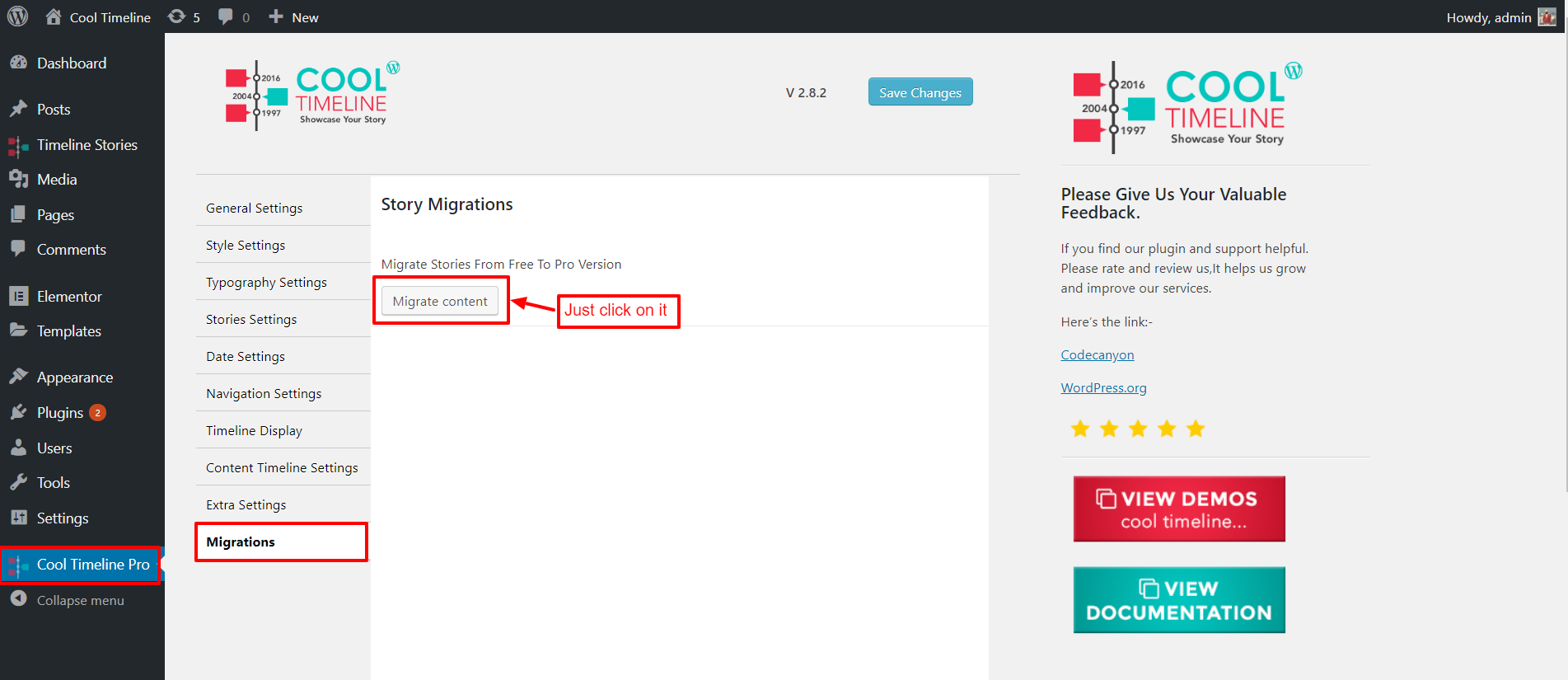Select Extra Settings tab
Viewport: 1568px width, 680px height.
(x=283, y=504)
